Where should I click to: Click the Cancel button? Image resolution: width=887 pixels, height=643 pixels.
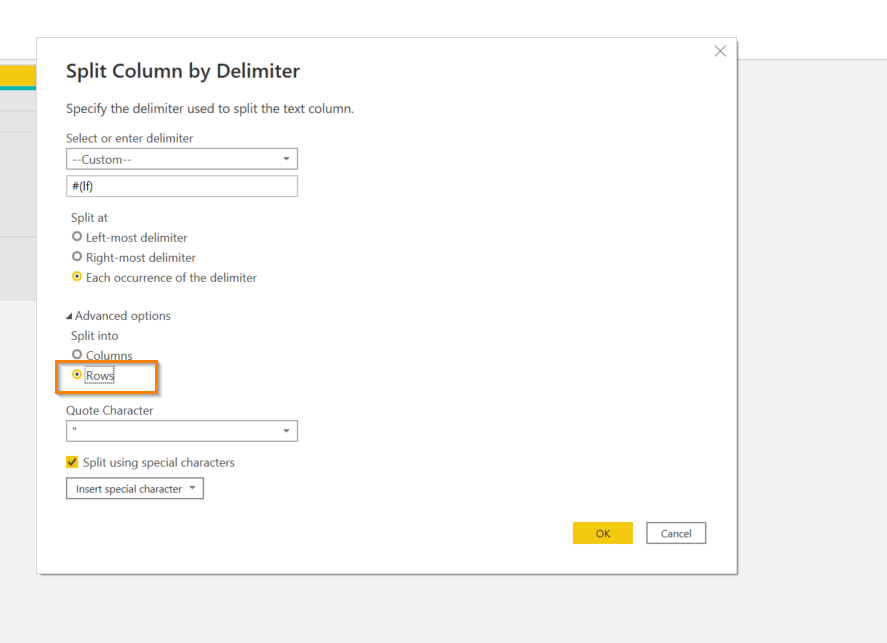click(676, 533)
